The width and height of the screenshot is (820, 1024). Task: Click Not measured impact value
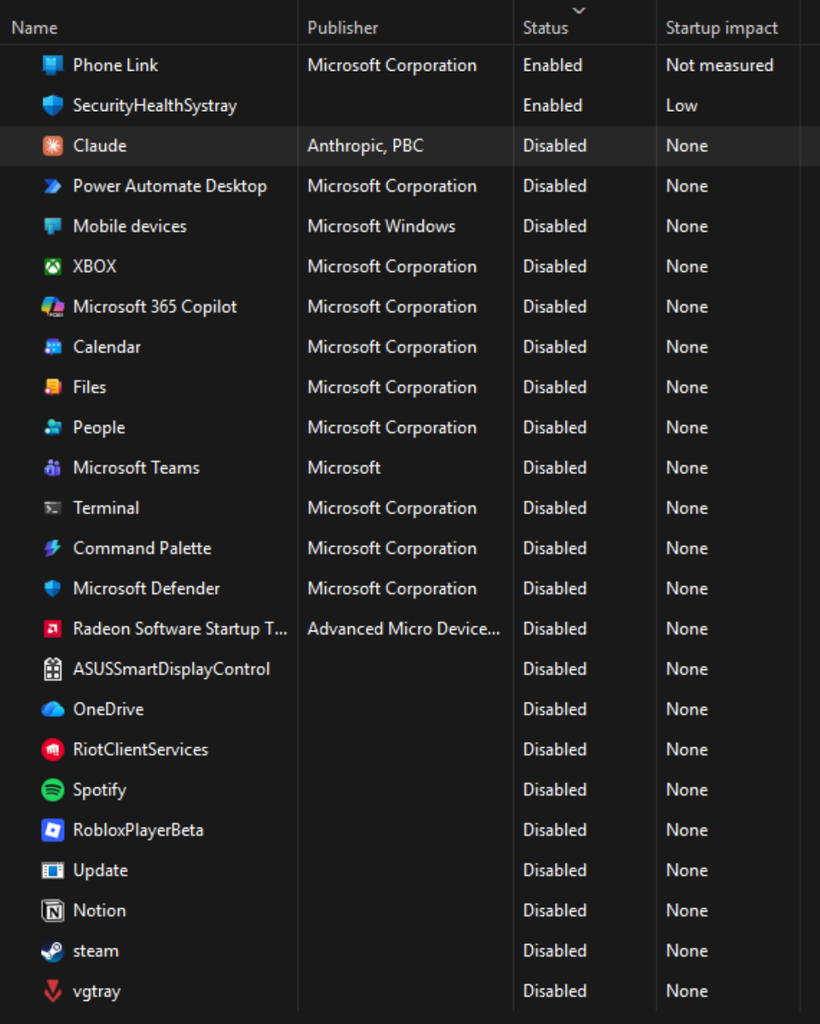719,65
